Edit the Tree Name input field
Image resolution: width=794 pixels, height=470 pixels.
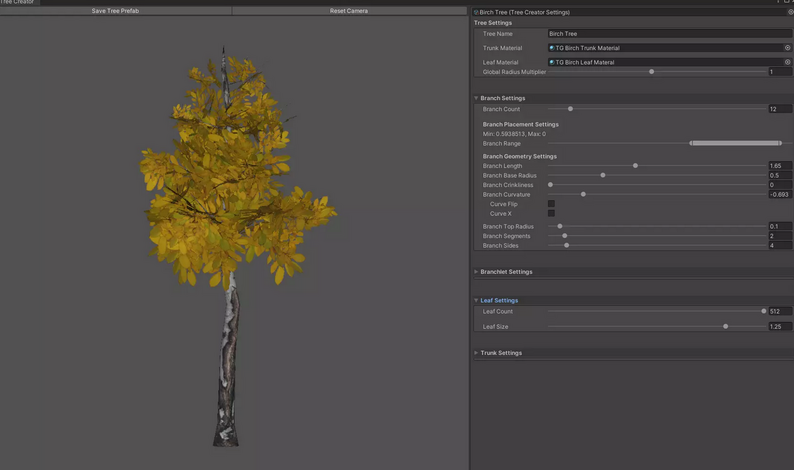669,33
